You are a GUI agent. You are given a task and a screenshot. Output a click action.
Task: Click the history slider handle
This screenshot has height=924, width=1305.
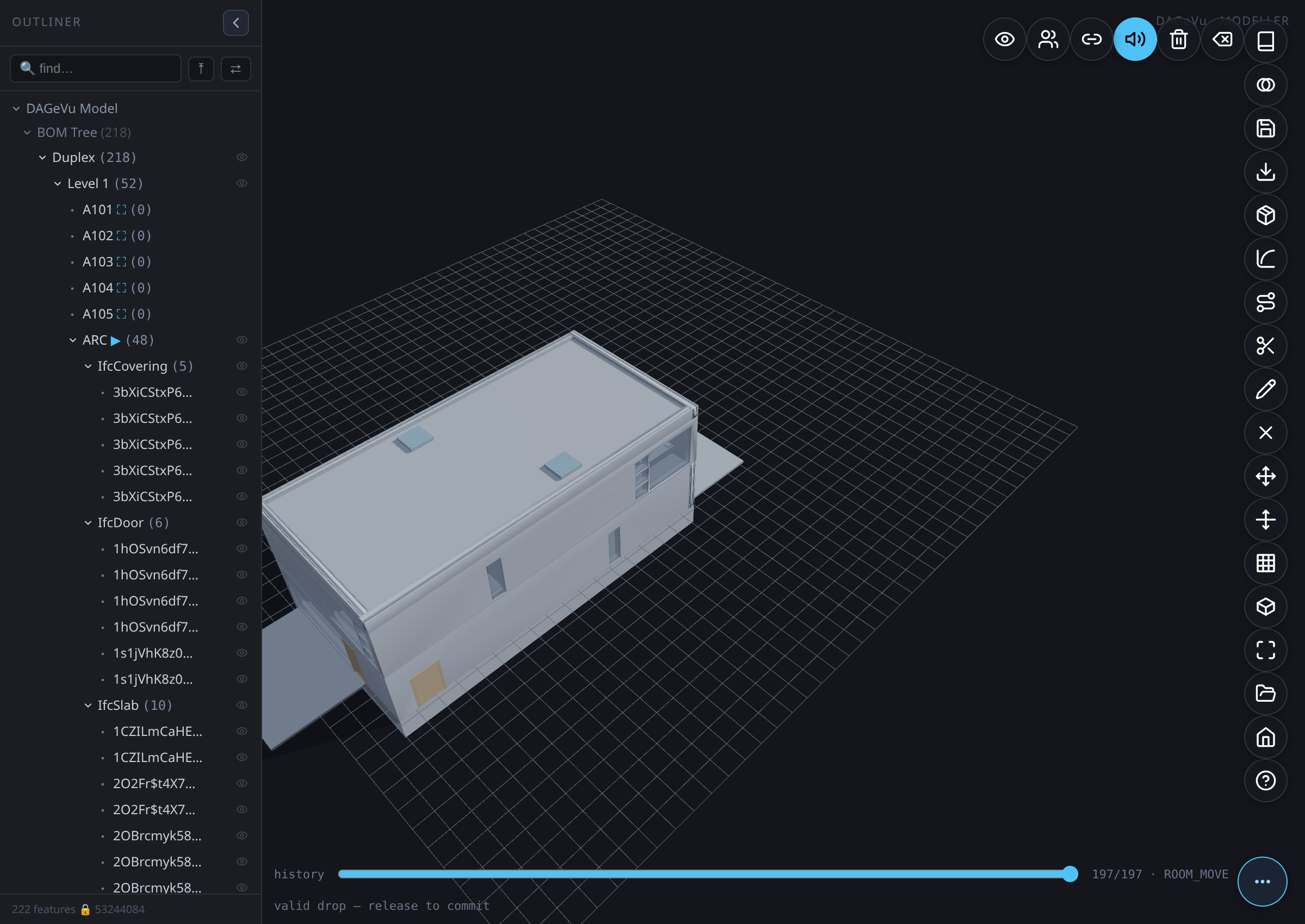pos(1070,874)
